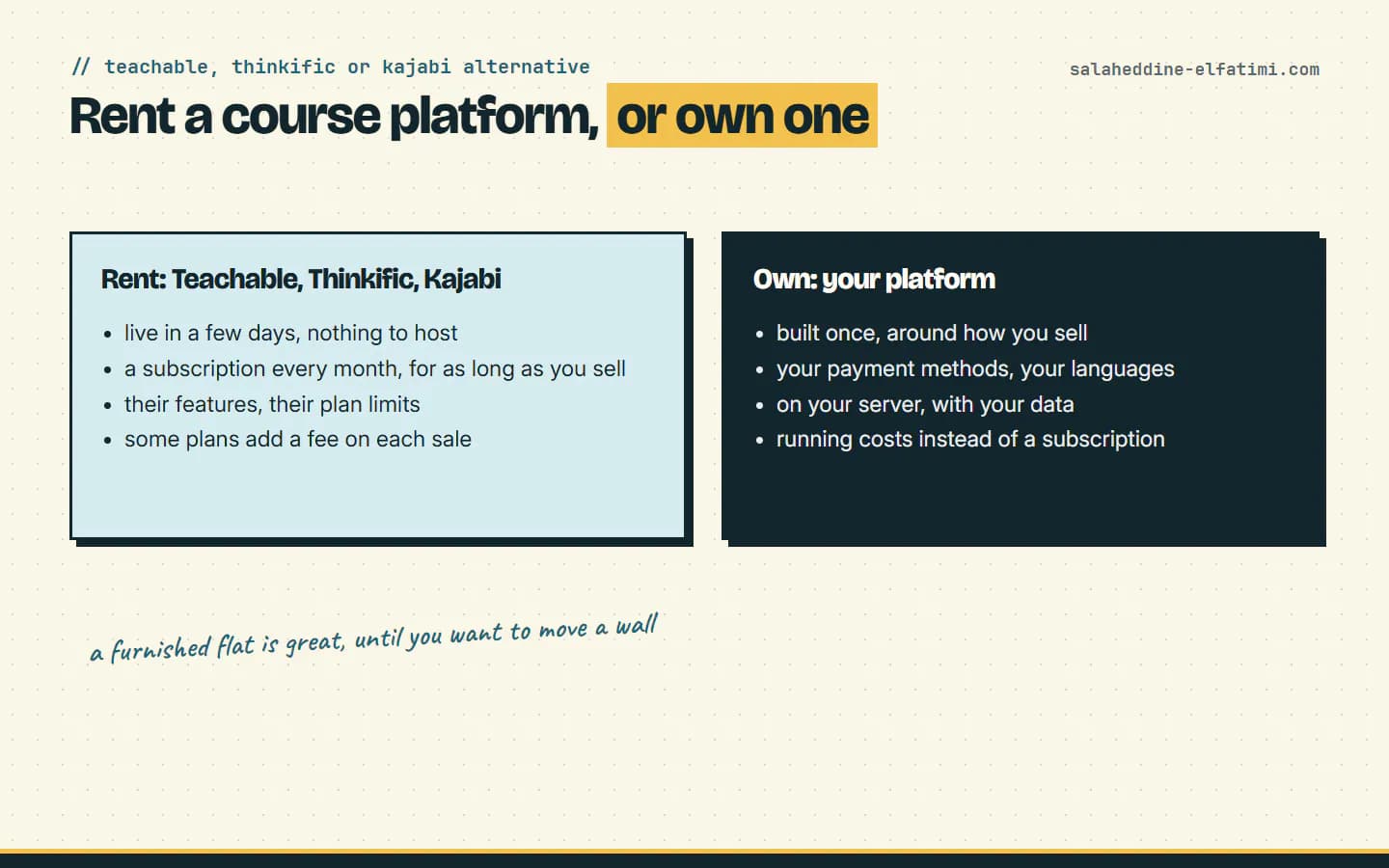This screenshot has width=1389, height=868.
Task: Select "on your server, with your data" bullet
Action: 925,404
